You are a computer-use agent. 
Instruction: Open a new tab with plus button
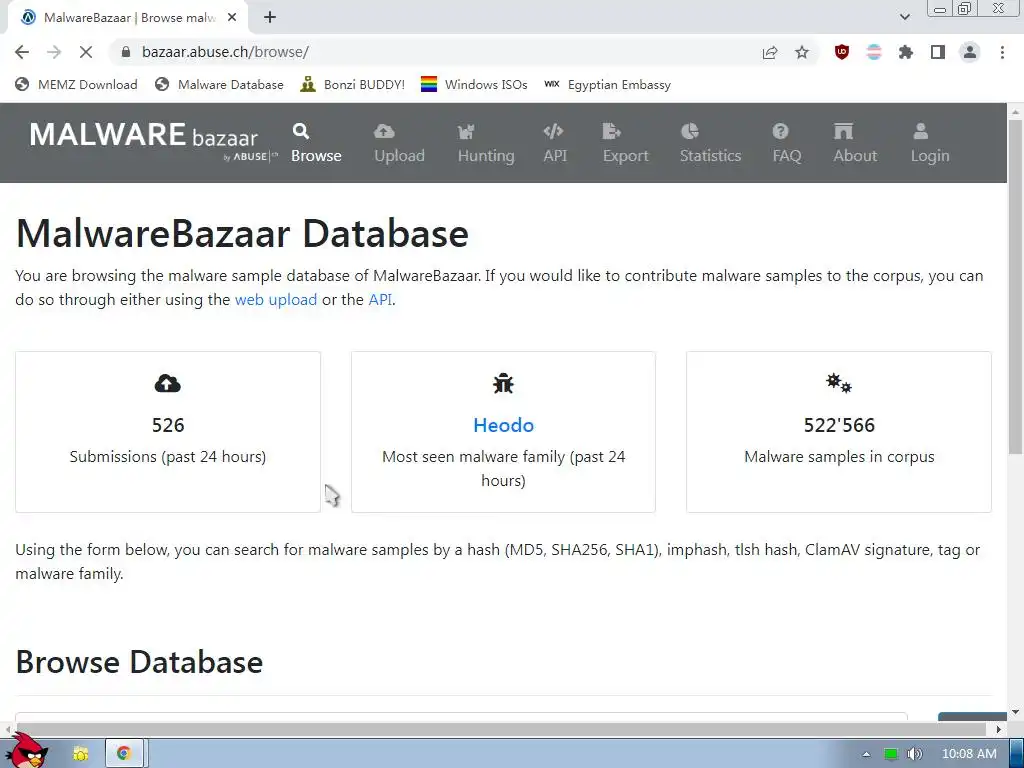click(270, 18)
